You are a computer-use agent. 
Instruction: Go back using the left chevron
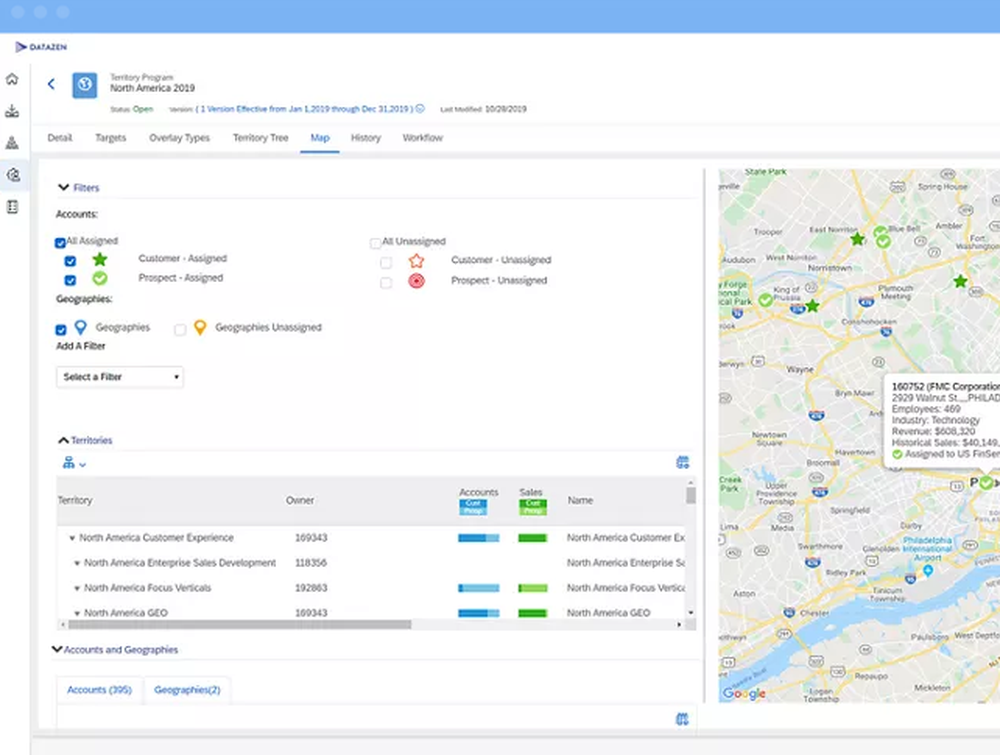pos(52,84)
